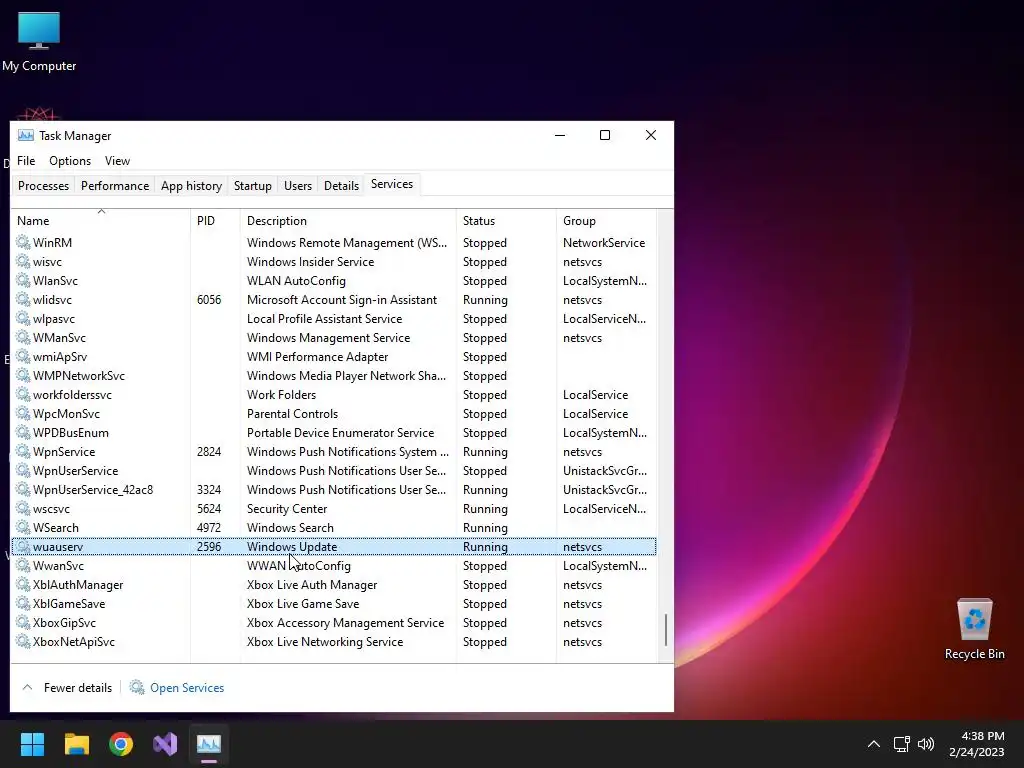Select the Recycle Bin desktop icon

(974, 629)
